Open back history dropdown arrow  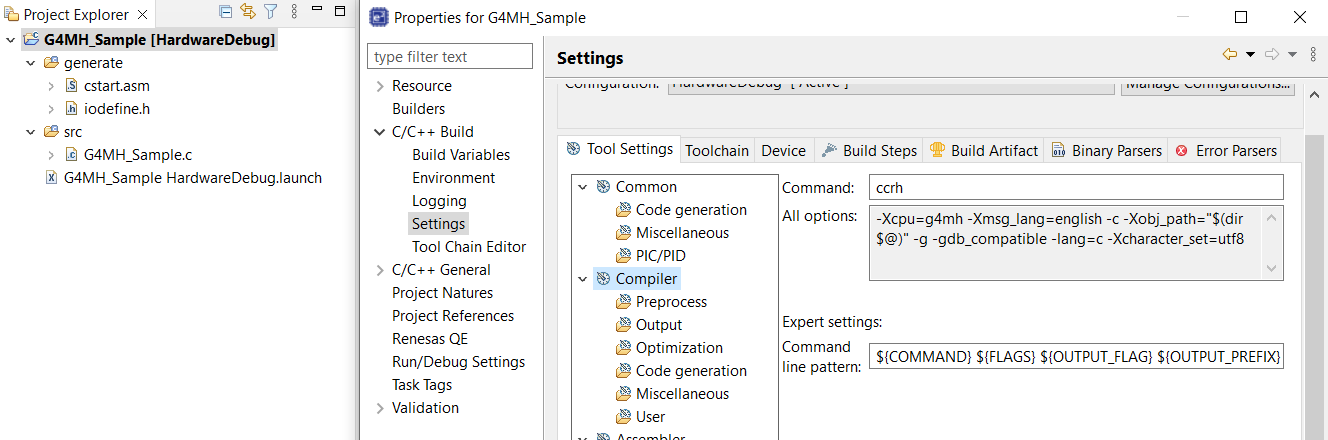point(1250,55)
